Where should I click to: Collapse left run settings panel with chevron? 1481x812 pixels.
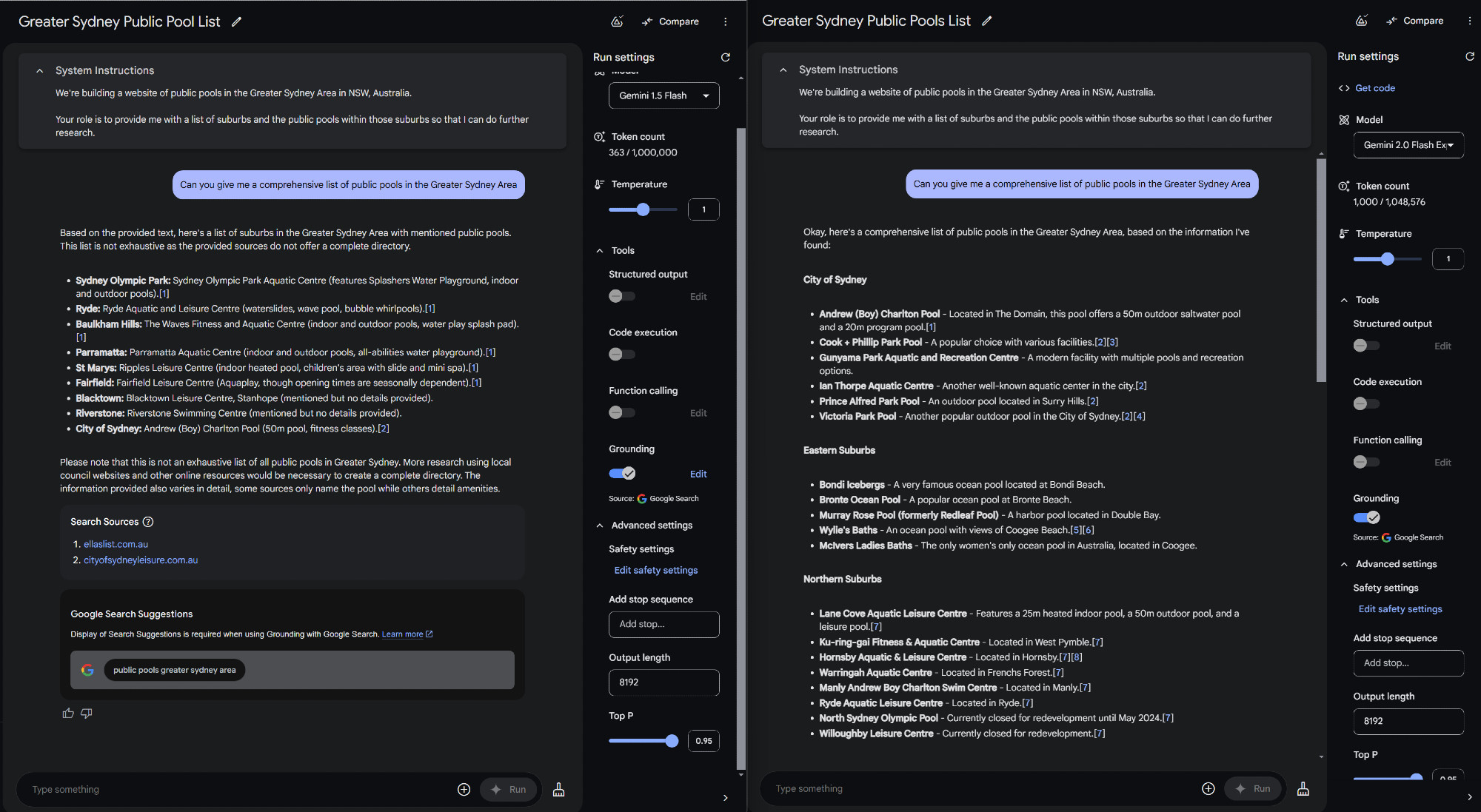pos(726,798)
